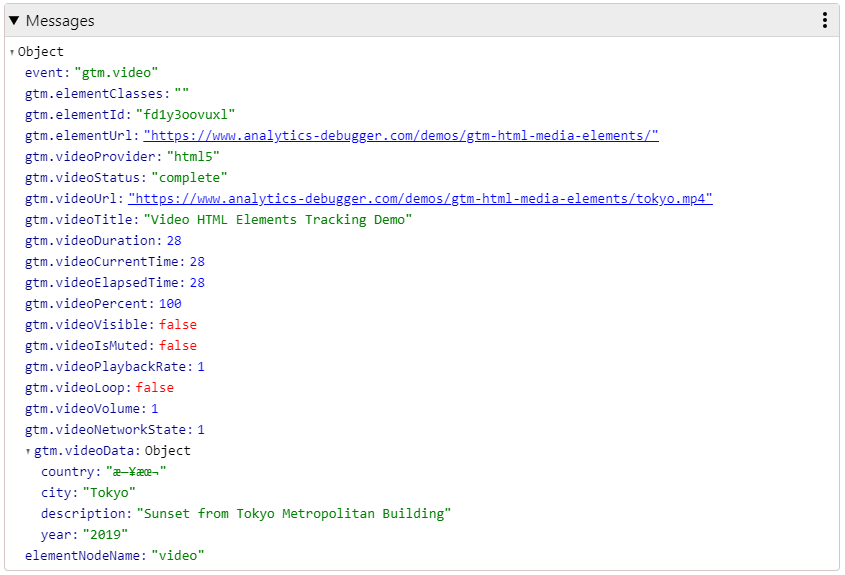845x575 pixels.
Task: Select the gtm.videoLoop false value
Action: click(154, 388)
